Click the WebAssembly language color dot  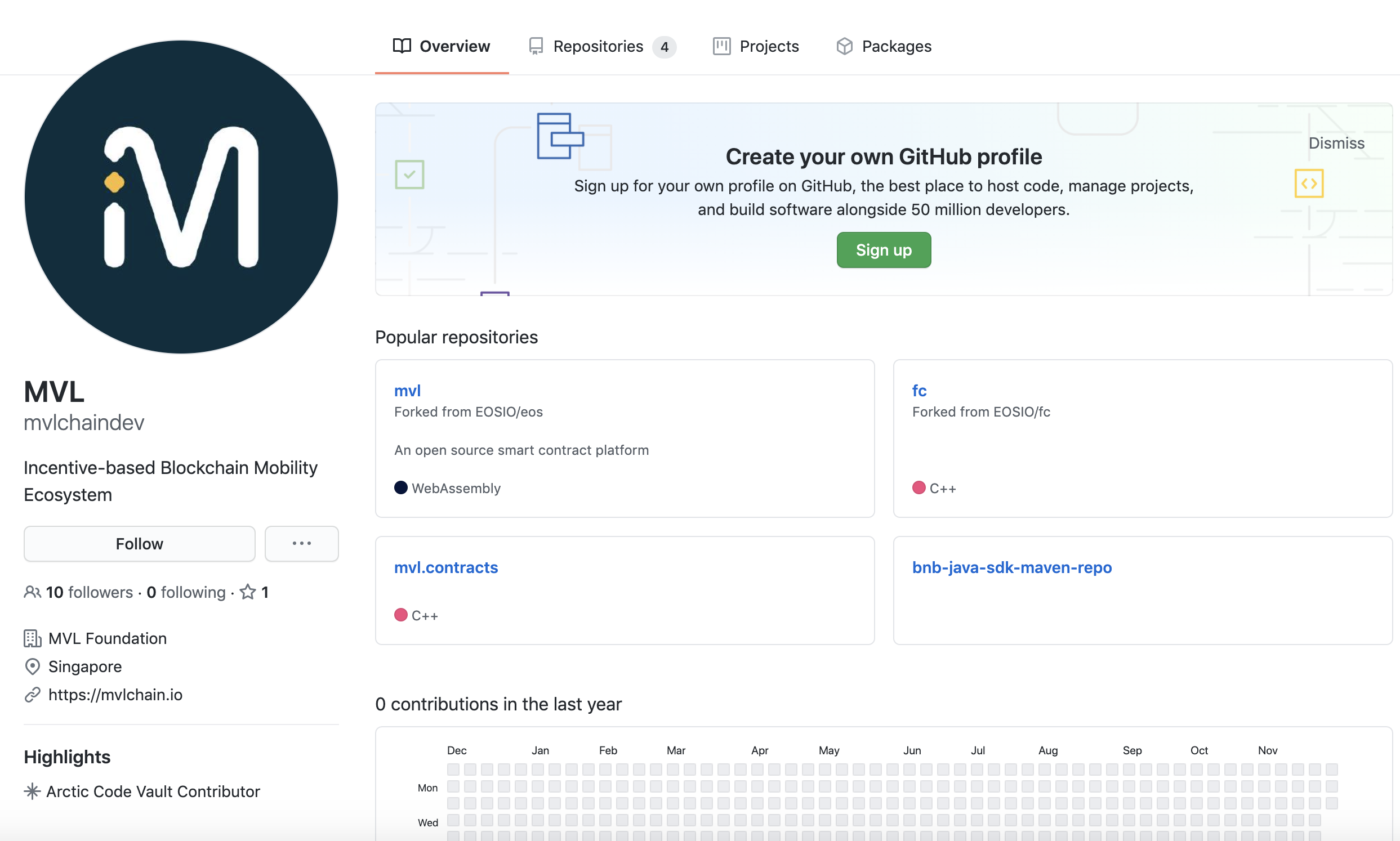point(401,488)
